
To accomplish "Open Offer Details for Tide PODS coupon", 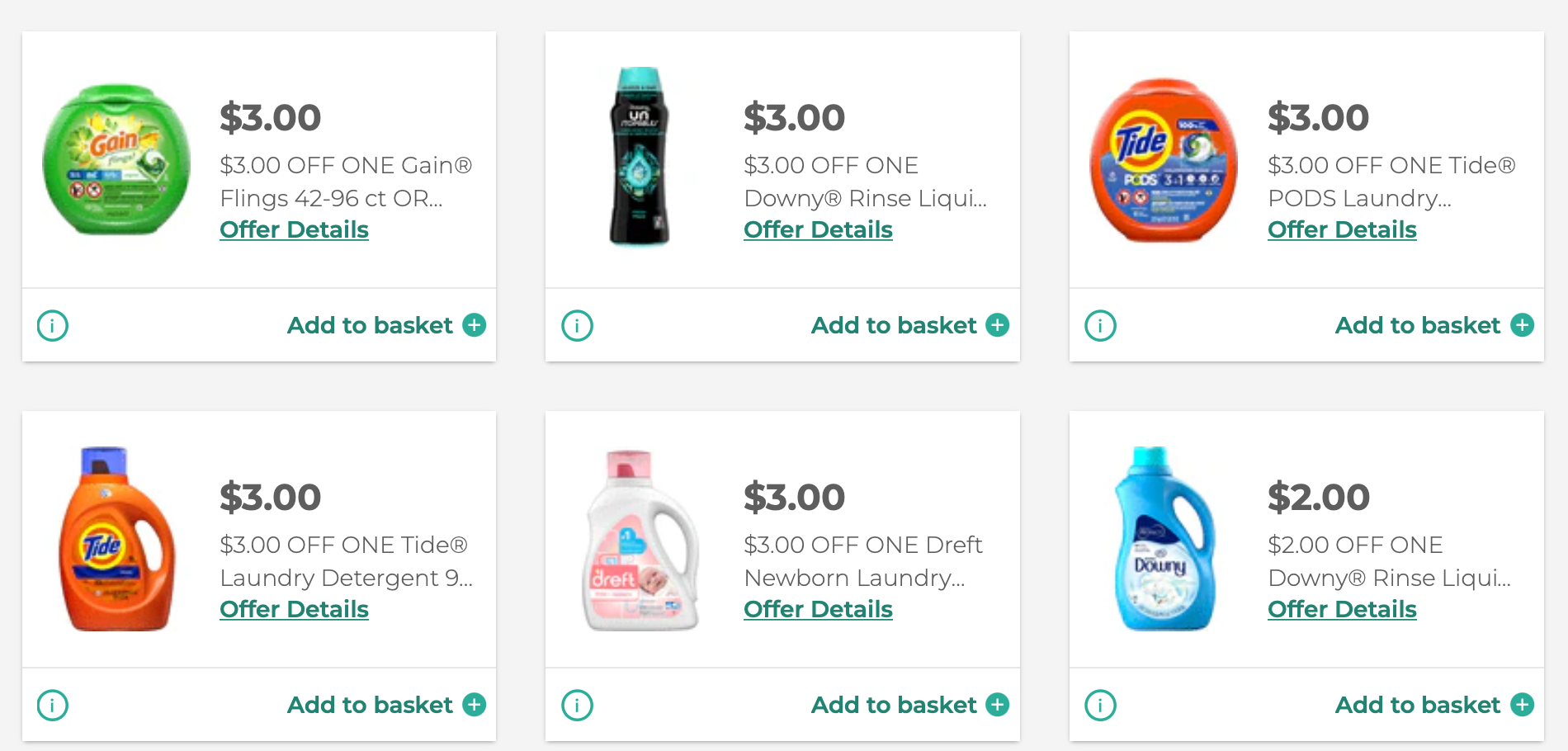I will coord(1341,229).
